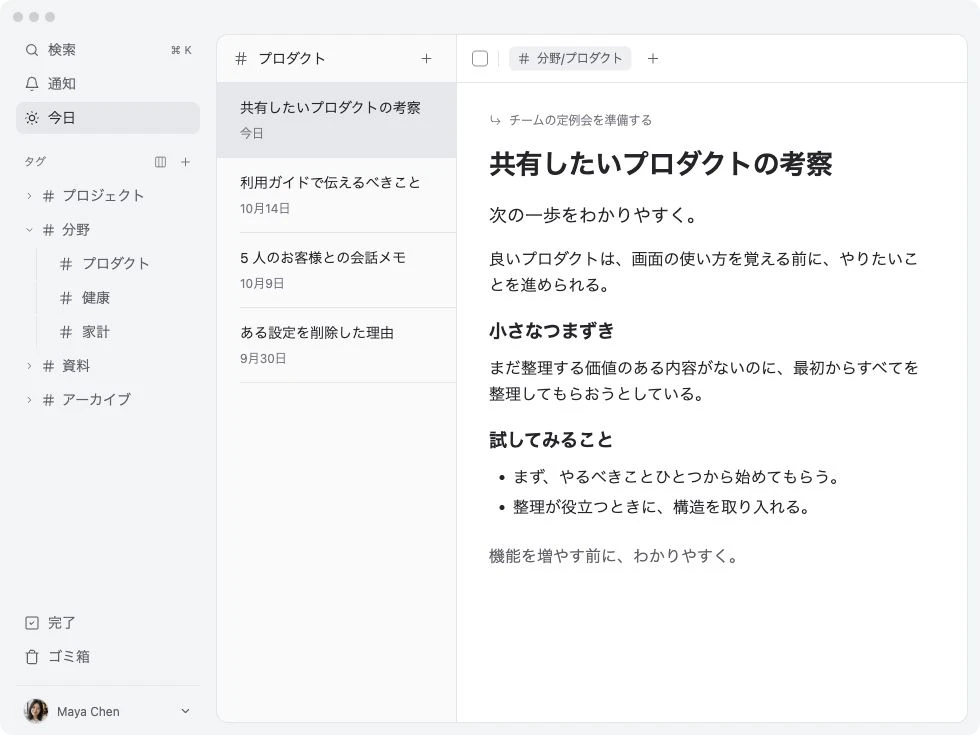
Task: Open note 共有したいプロダクトの考察 in list
Action: tap(336, 120)
